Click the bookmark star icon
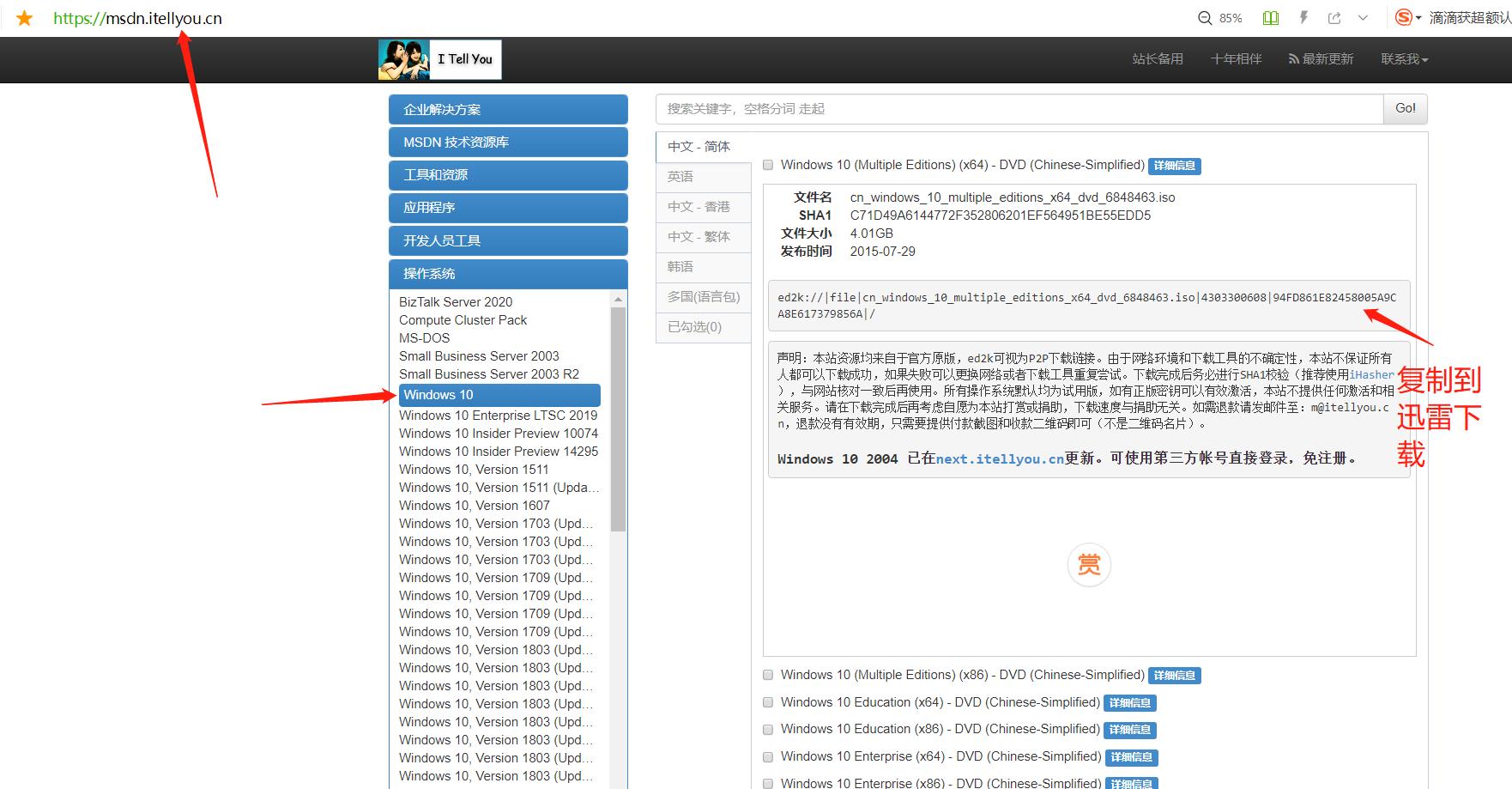1512x789 pixels. (25, 18)
